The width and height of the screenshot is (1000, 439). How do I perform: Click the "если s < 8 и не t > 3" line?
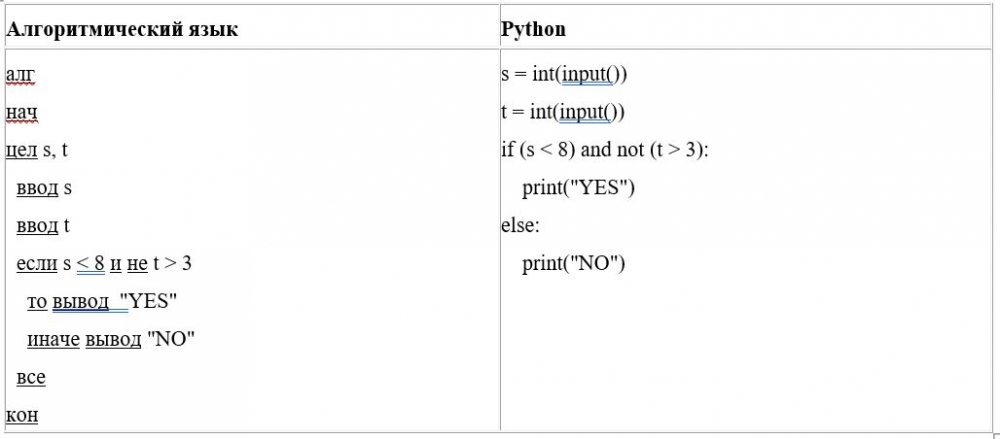104,264
